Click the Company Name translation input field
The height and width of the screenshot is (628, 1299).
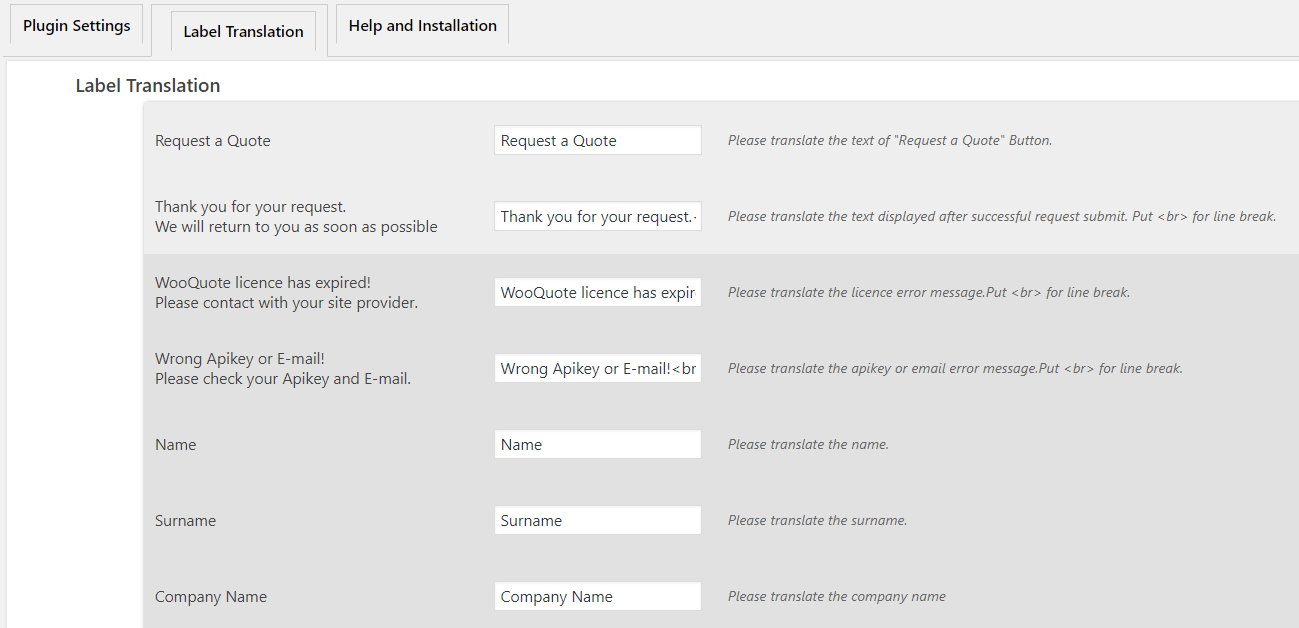598,596
